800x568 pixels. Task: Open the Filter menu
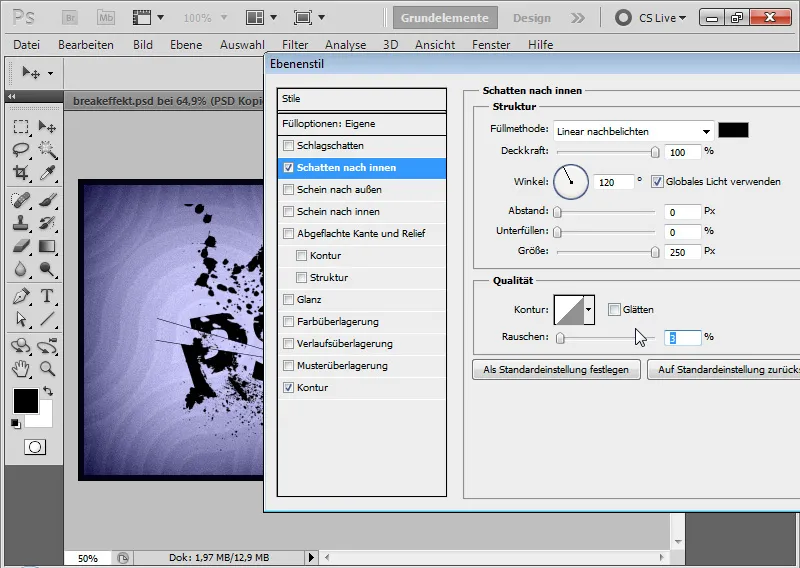click(x=295, y=45)
